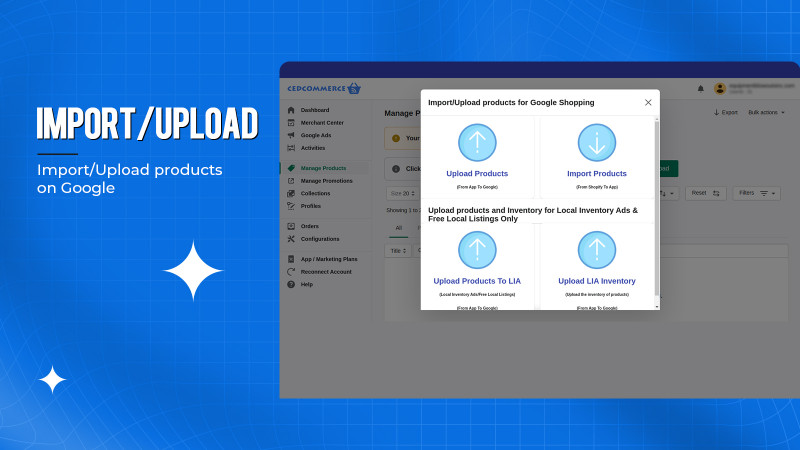
Task: Click the Import Products download icon
Action: click(x=597, y=143)
